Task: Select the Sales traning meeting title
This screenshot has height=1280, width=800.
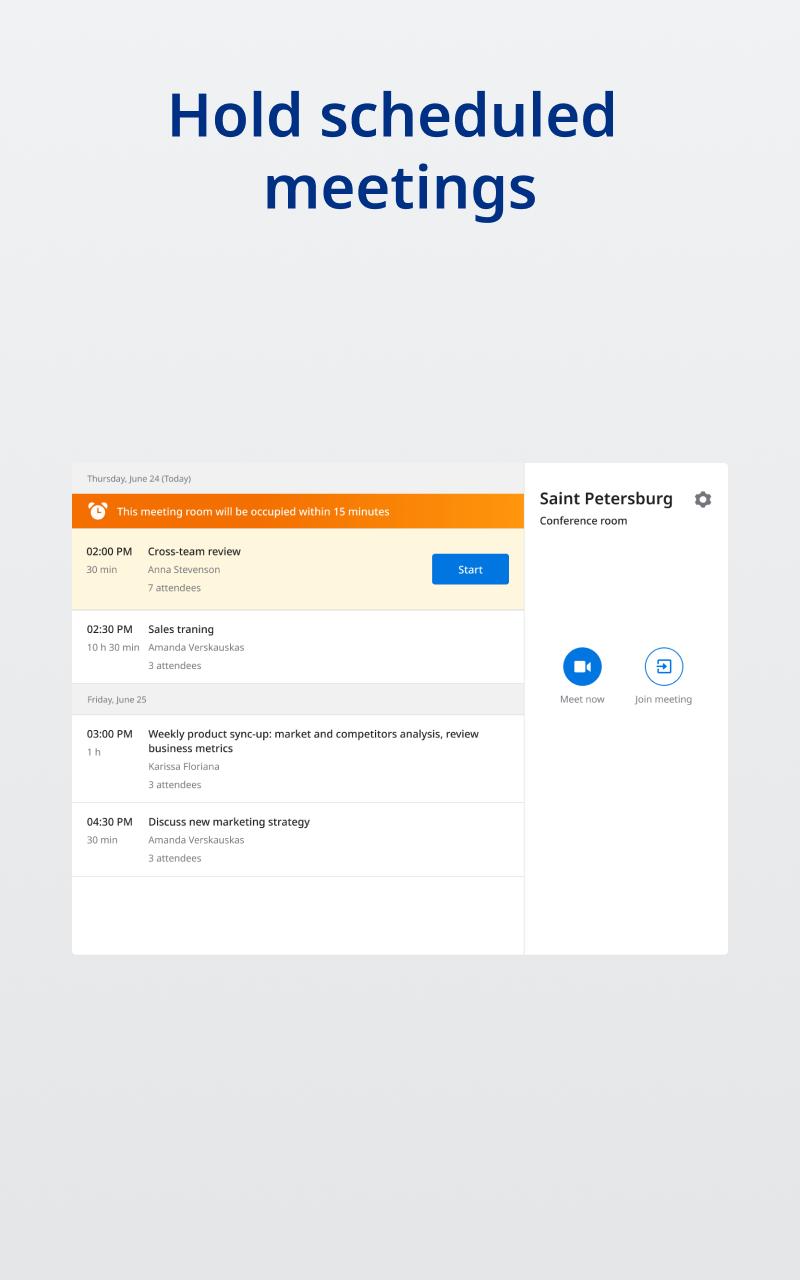Action: [181, 629]
